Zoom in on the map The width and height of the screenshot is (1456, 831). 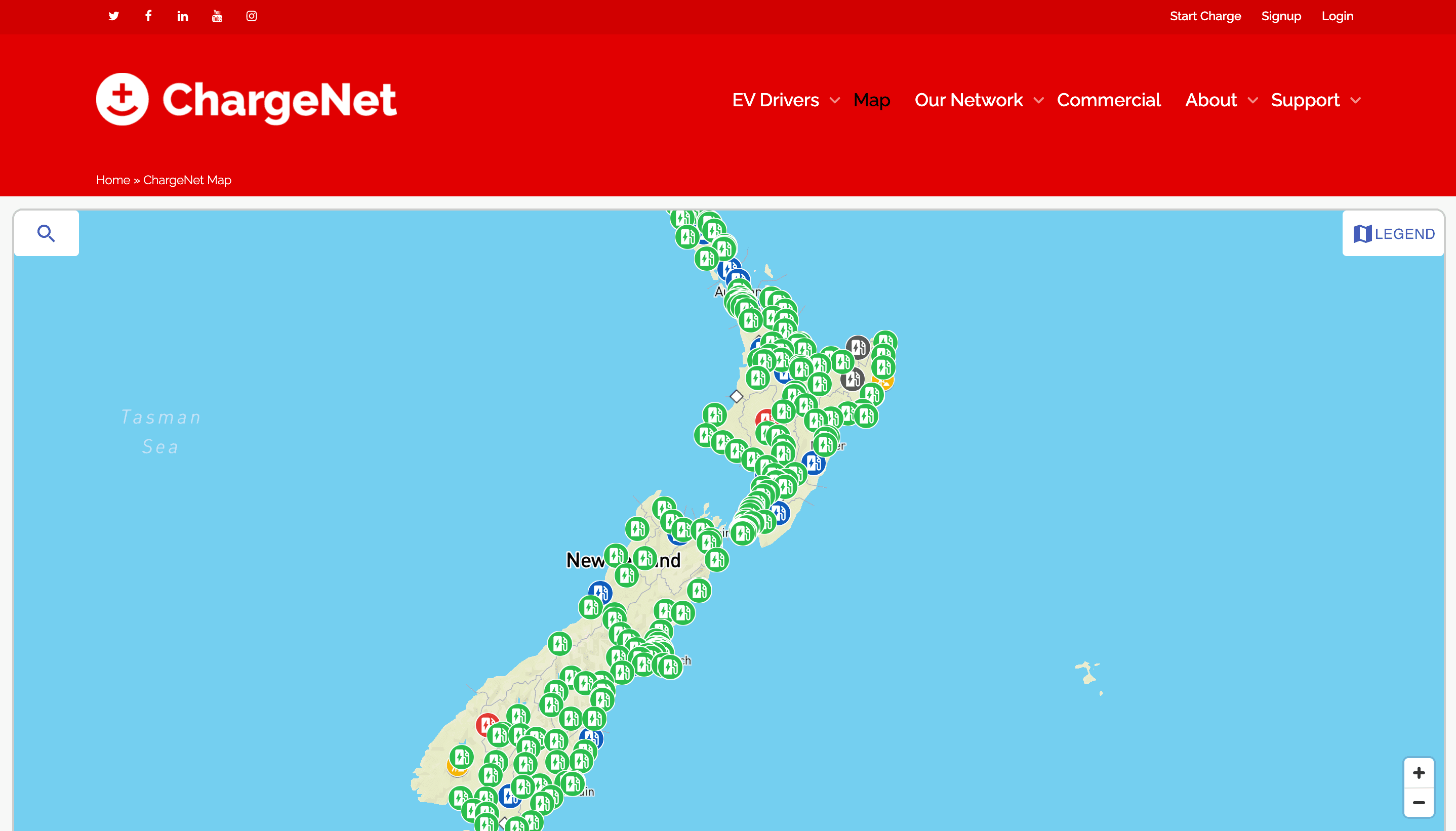1419,773
